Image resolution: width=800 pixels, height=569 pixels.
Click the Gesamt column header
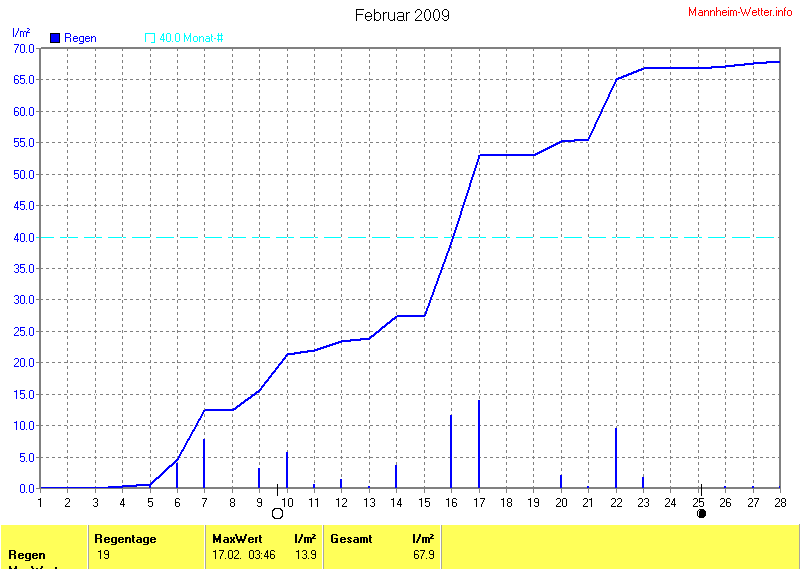351,539
